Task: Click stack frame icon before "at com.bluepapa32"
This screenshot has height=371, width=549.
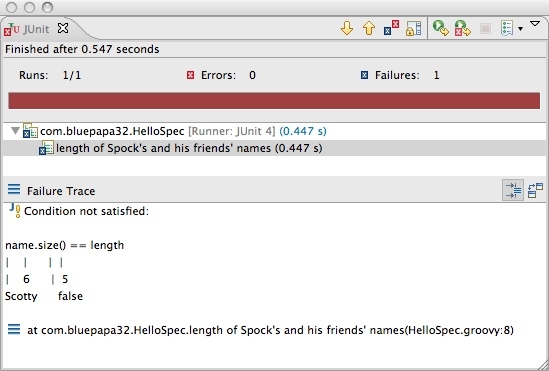Action: [x=14, y=329]
